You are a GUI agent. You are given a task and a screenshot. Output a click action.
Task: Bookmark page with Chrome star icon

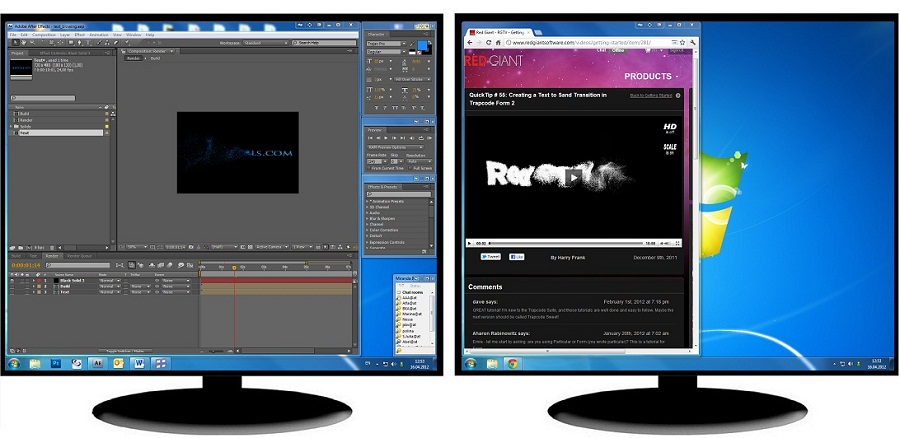[682, 42]
